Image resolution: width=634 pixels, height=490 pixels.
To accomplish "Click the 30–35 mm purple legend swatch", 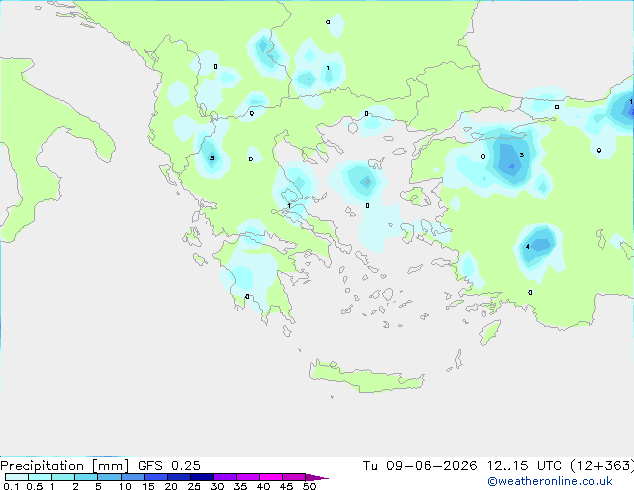I will (x=224, y=477).
